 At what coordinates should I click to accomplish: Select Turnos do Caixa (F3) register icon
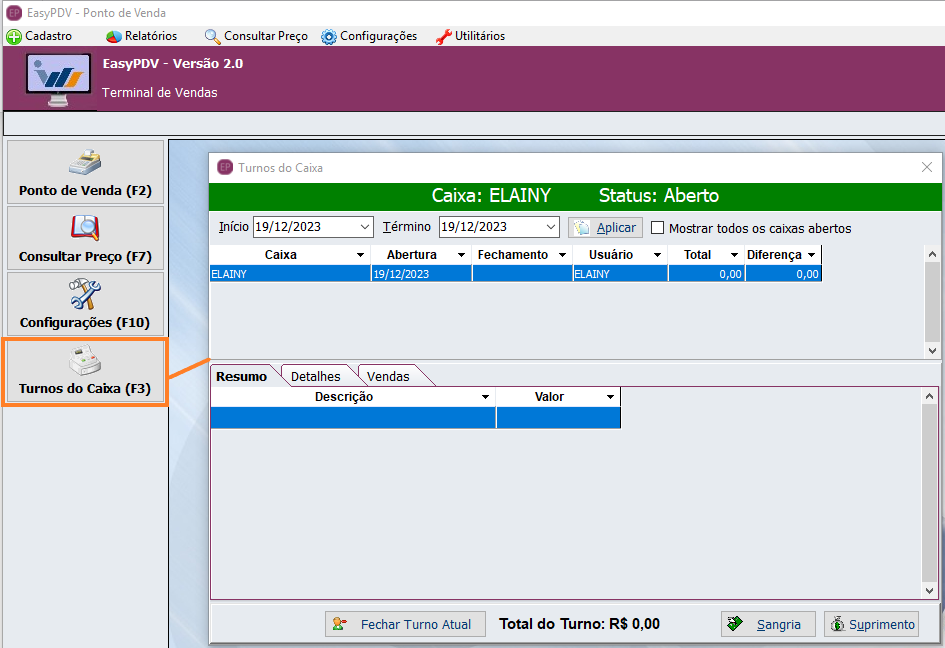click(x=85, y=360)
